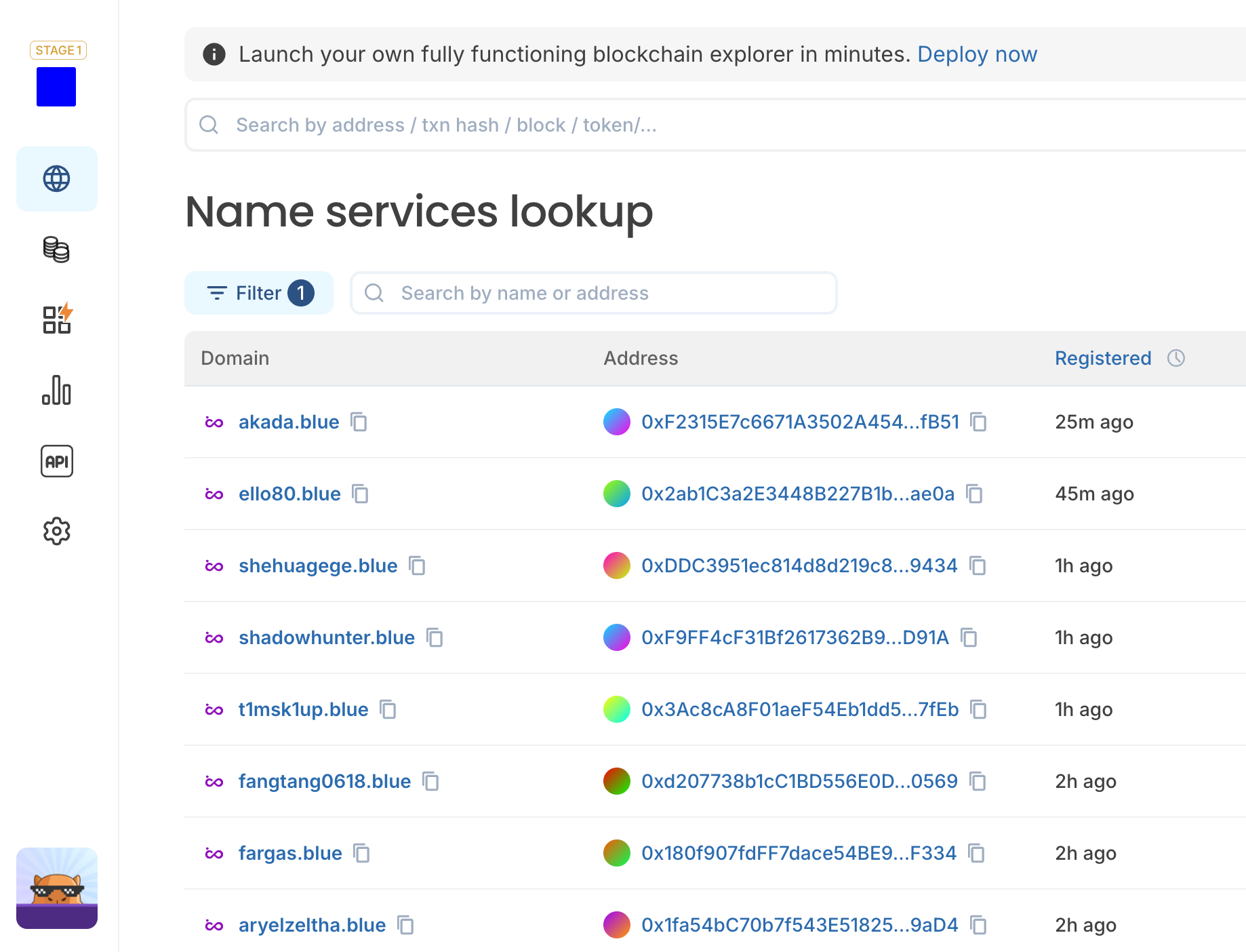Open the Tokens section via the coins icon

pyautogui.click(x=56, y=250)
